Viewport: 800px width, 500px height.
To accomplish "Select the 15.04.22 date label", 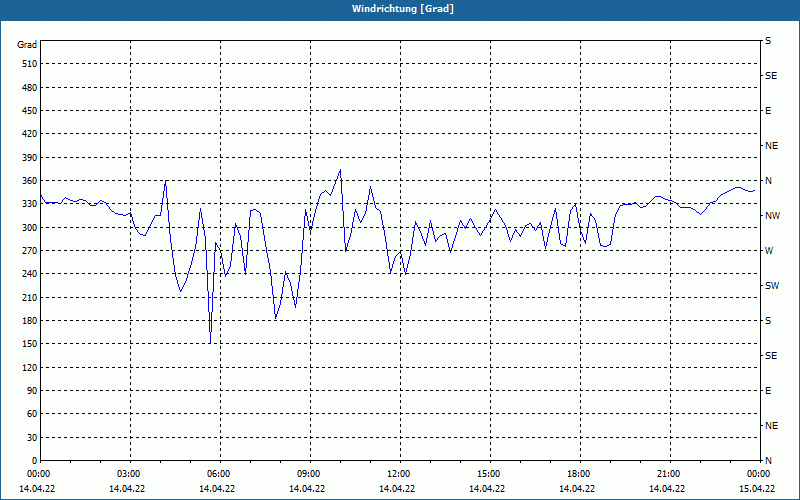I will (757, 489).
